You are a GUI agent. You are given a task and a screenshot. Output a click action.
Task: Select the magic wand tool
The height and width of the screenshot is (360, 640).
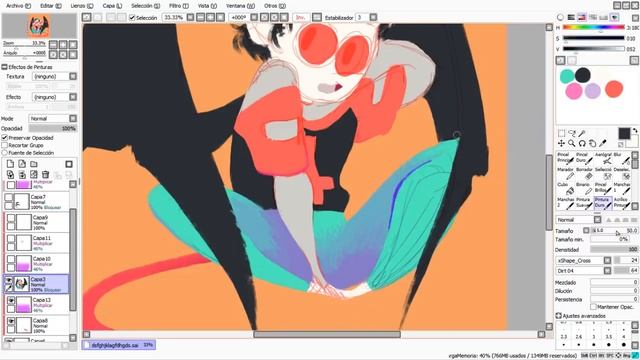(x=582, y=133)
